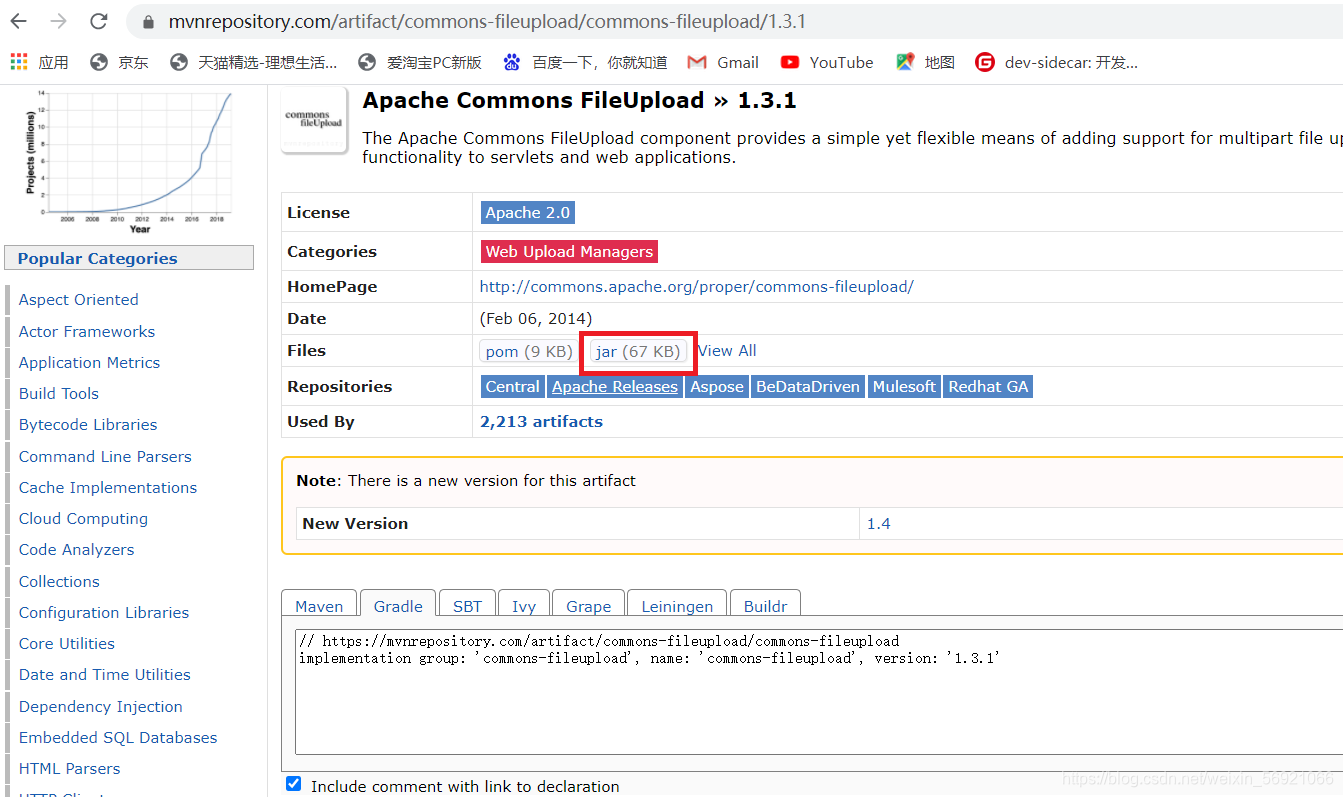Open the Code Analyzers category

click(76, 549)
